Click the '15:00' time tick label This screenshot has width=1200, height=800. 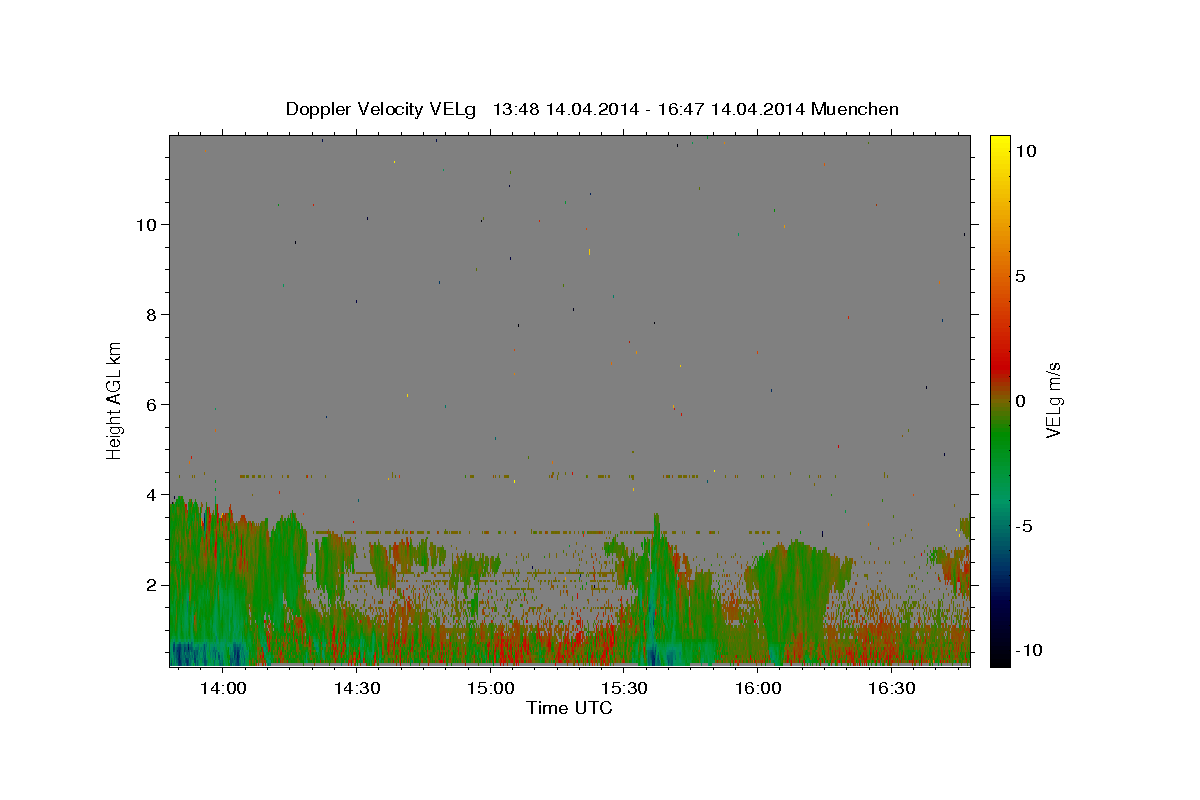pyautogui.click(x=491, y=688)
